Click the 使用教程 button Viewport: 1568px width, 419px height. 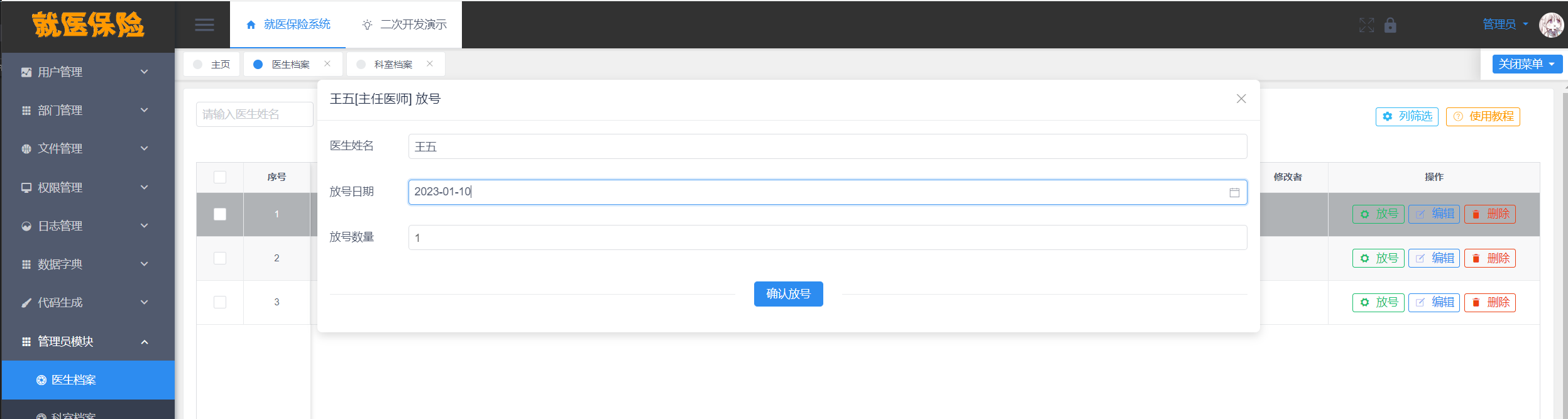tap(1483, 117)
